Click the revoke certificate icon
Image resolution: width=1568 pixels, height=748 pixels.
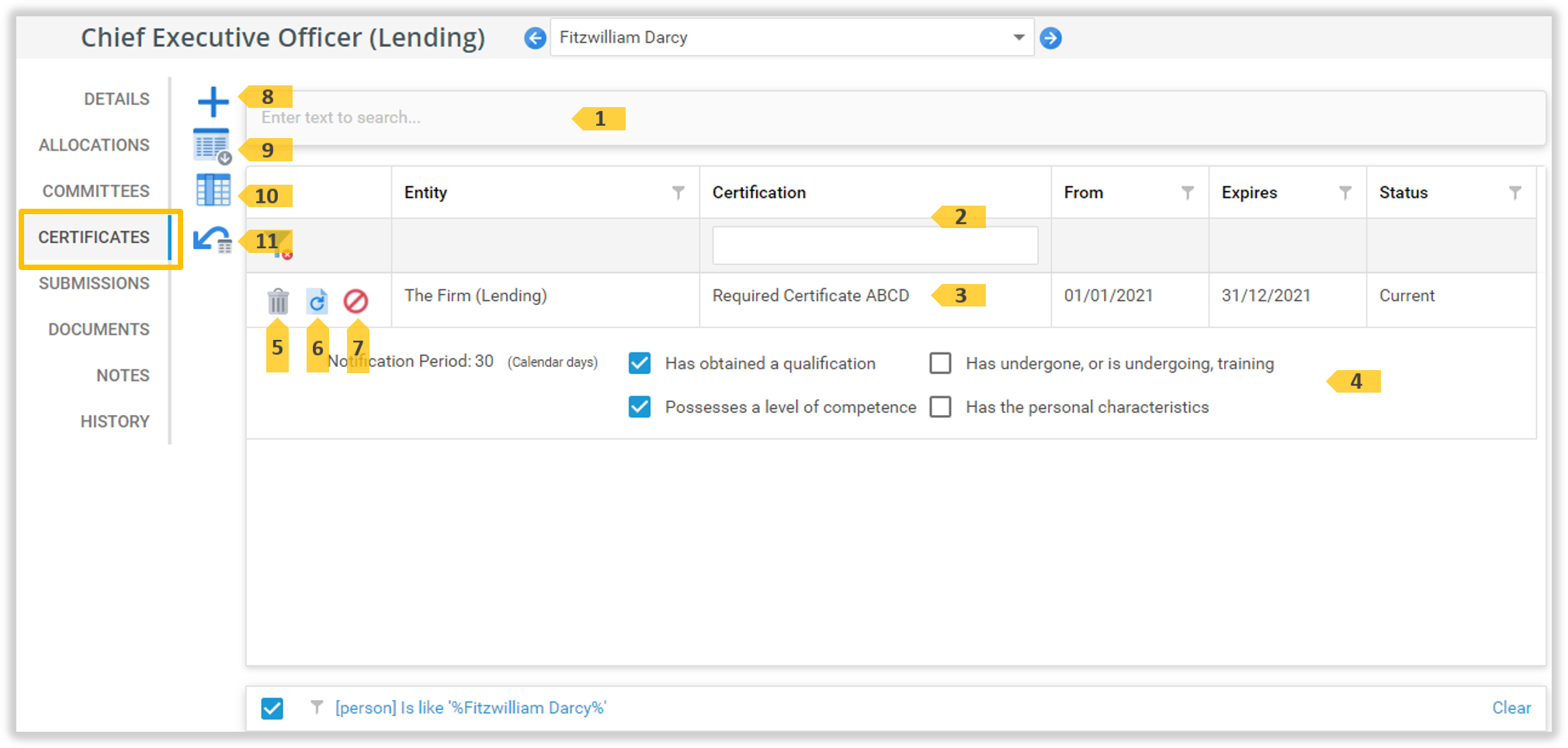[x=356, y=300]
